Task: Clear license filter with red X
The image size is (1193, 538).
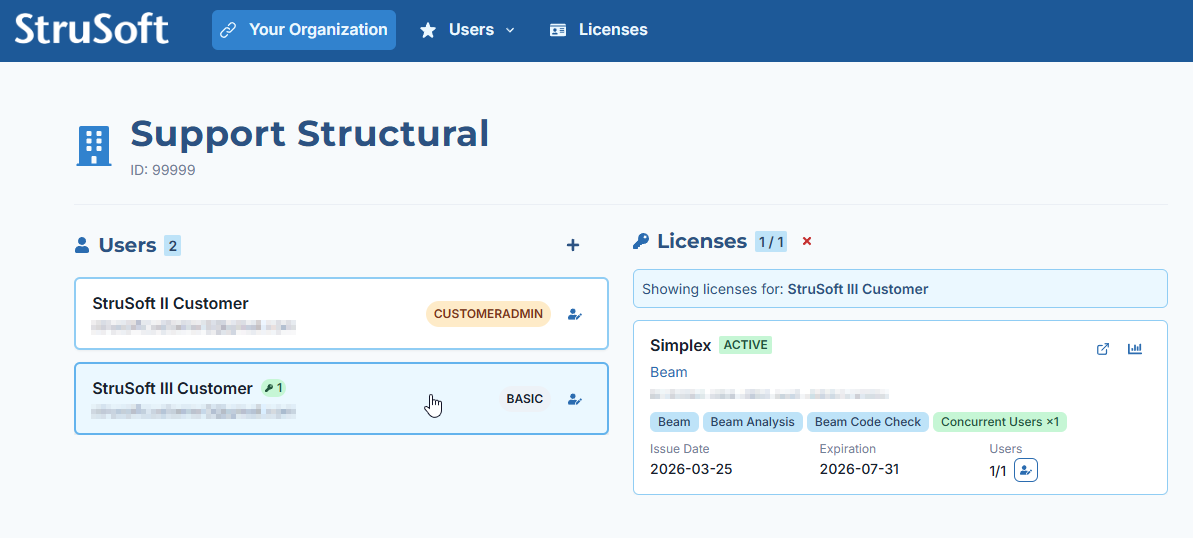Action: click(807, 241)
